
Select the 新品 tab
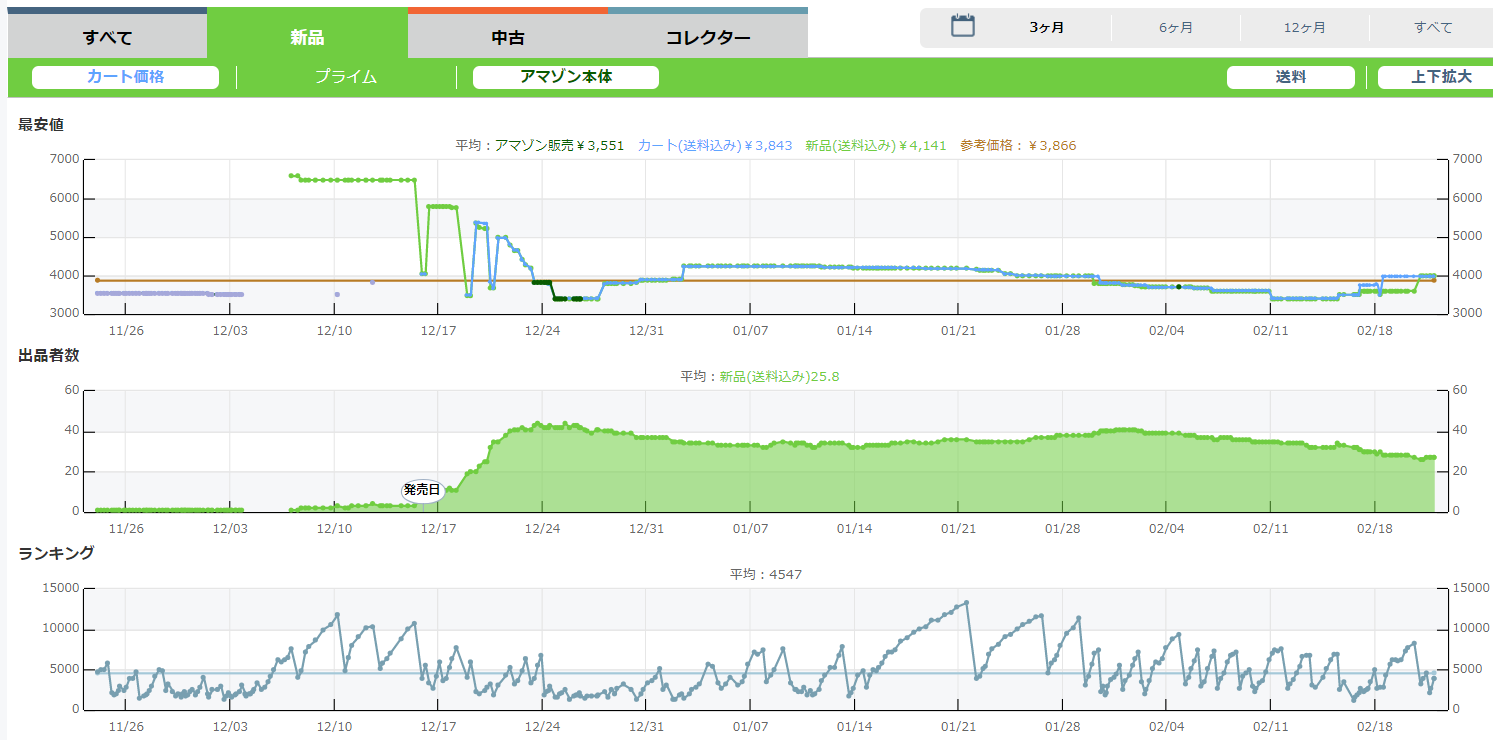[307, 38]
